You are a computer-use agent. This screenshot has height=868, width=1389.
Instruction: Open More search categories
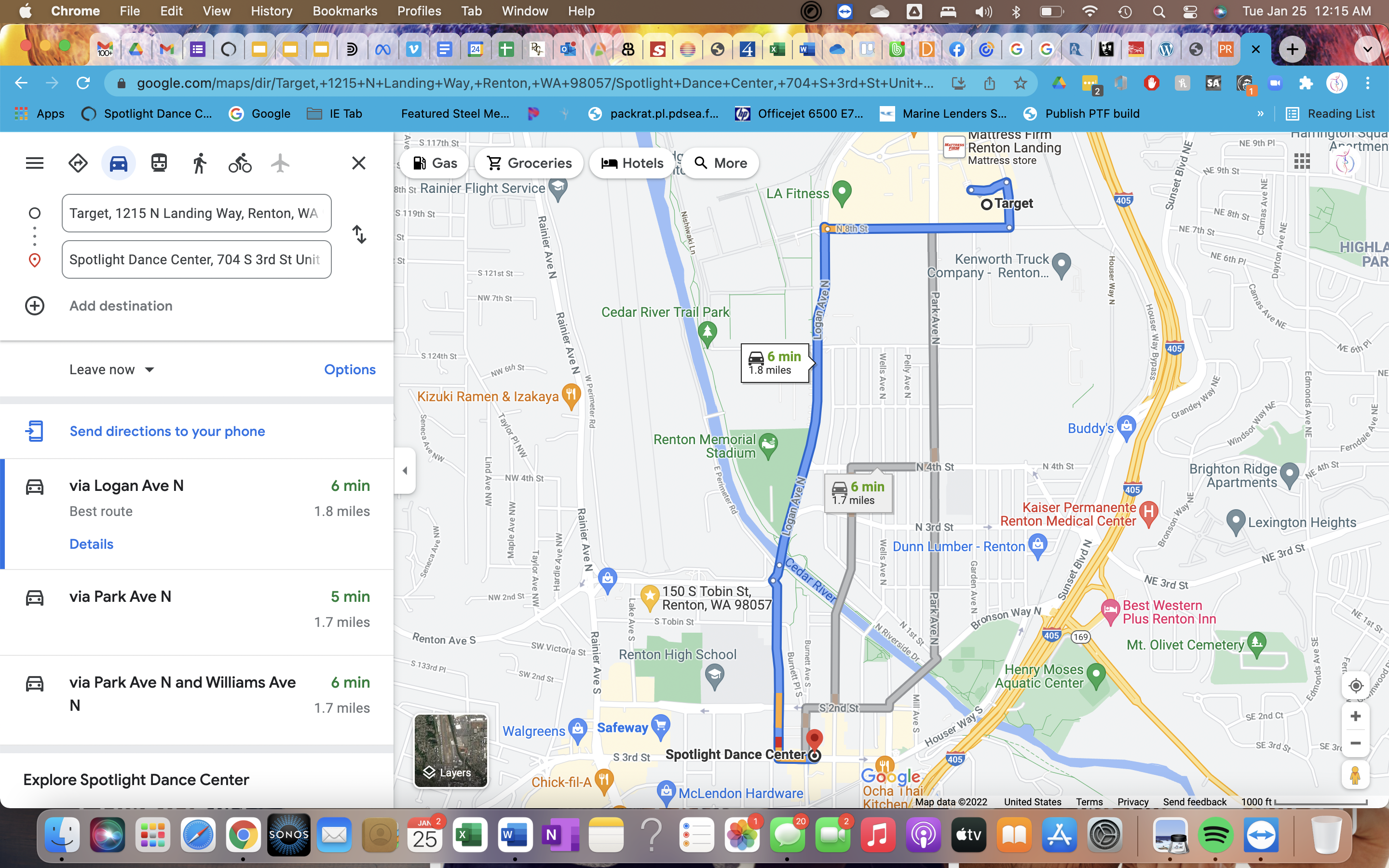coord(721,163)
